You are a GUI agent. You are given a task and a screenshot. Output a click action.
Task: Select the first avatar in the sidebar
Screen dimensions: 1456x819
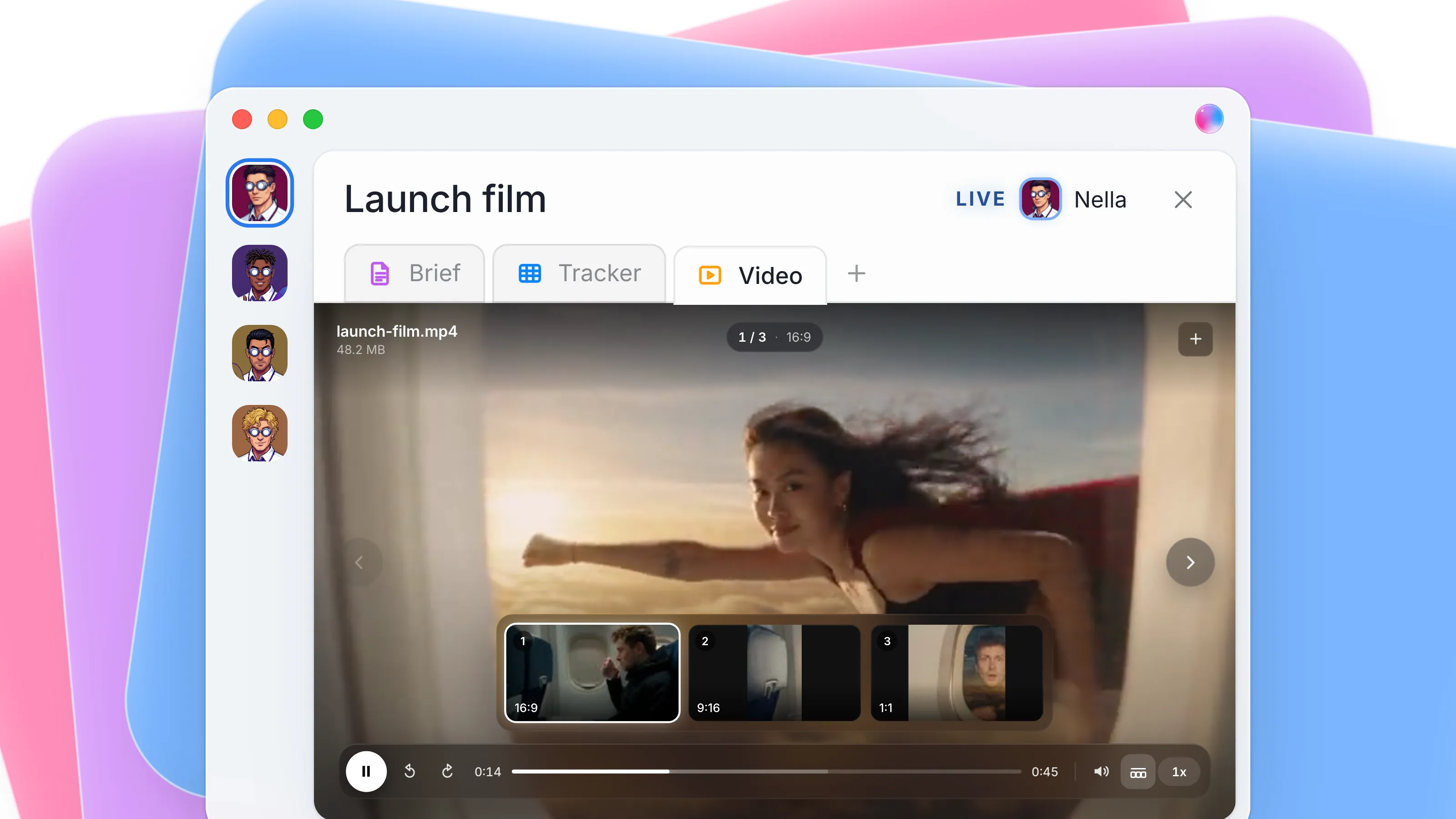(259, 193)
